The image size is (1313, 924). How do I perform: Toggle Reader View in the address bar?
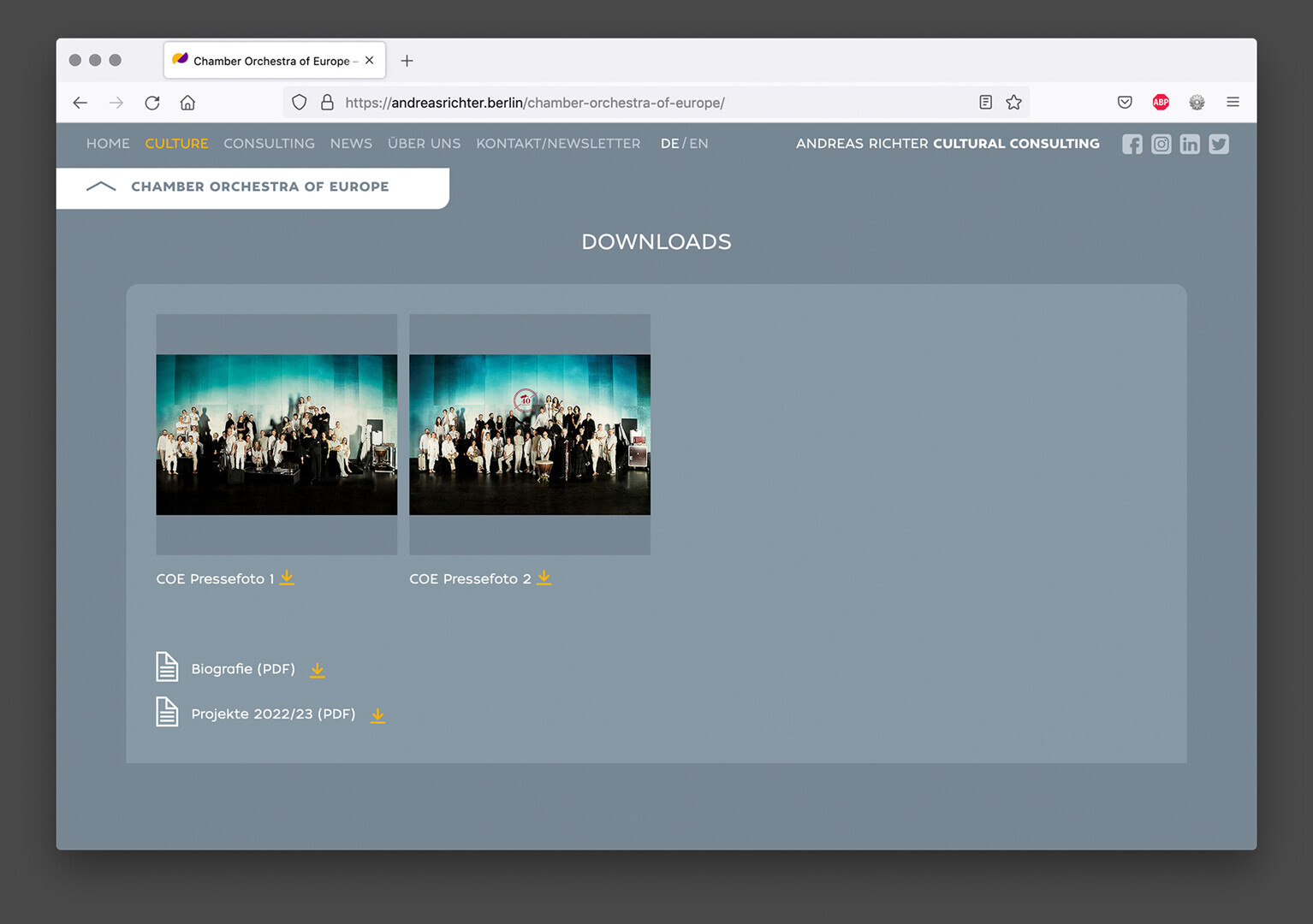point(985,103)
